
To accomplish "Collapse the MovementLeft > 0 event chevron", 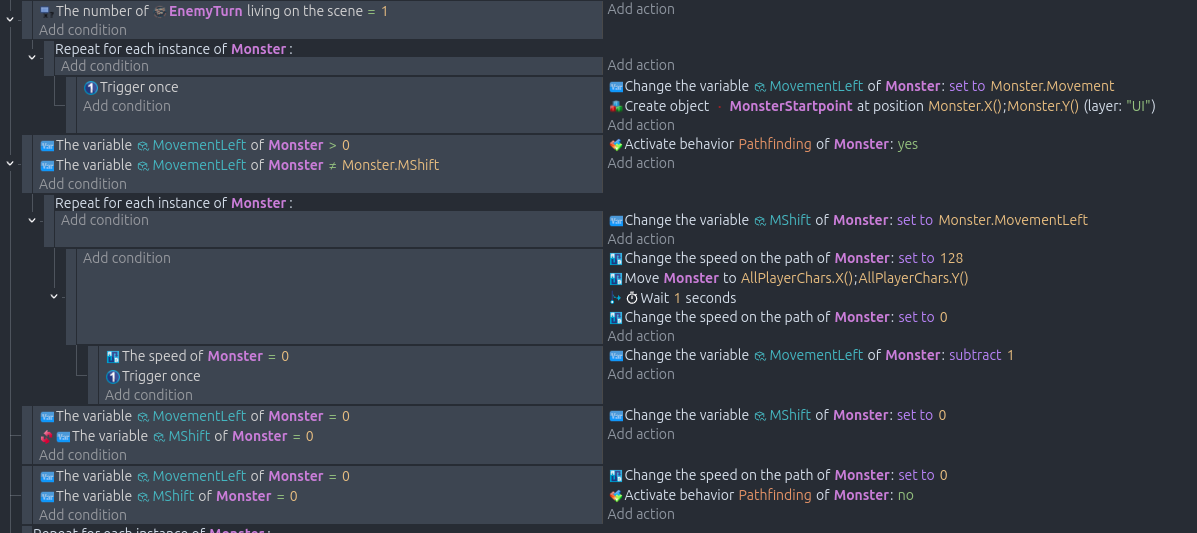I will [x=10, y=163].
